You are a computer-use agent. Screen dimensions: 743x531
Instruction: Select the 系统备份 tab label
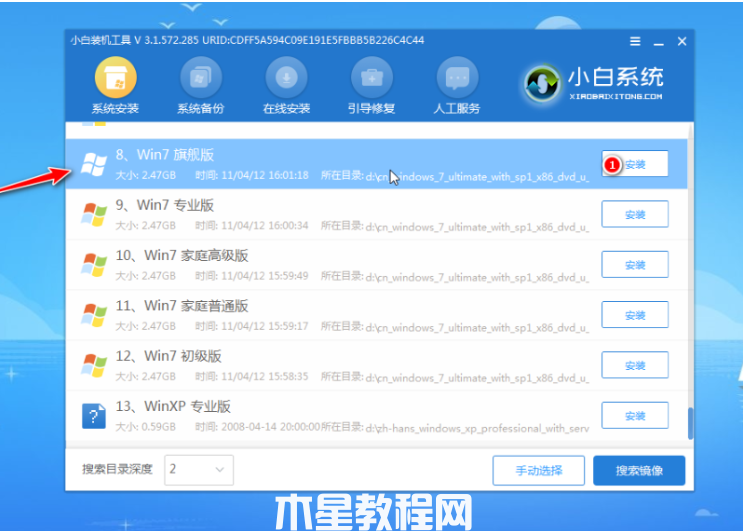201,108
